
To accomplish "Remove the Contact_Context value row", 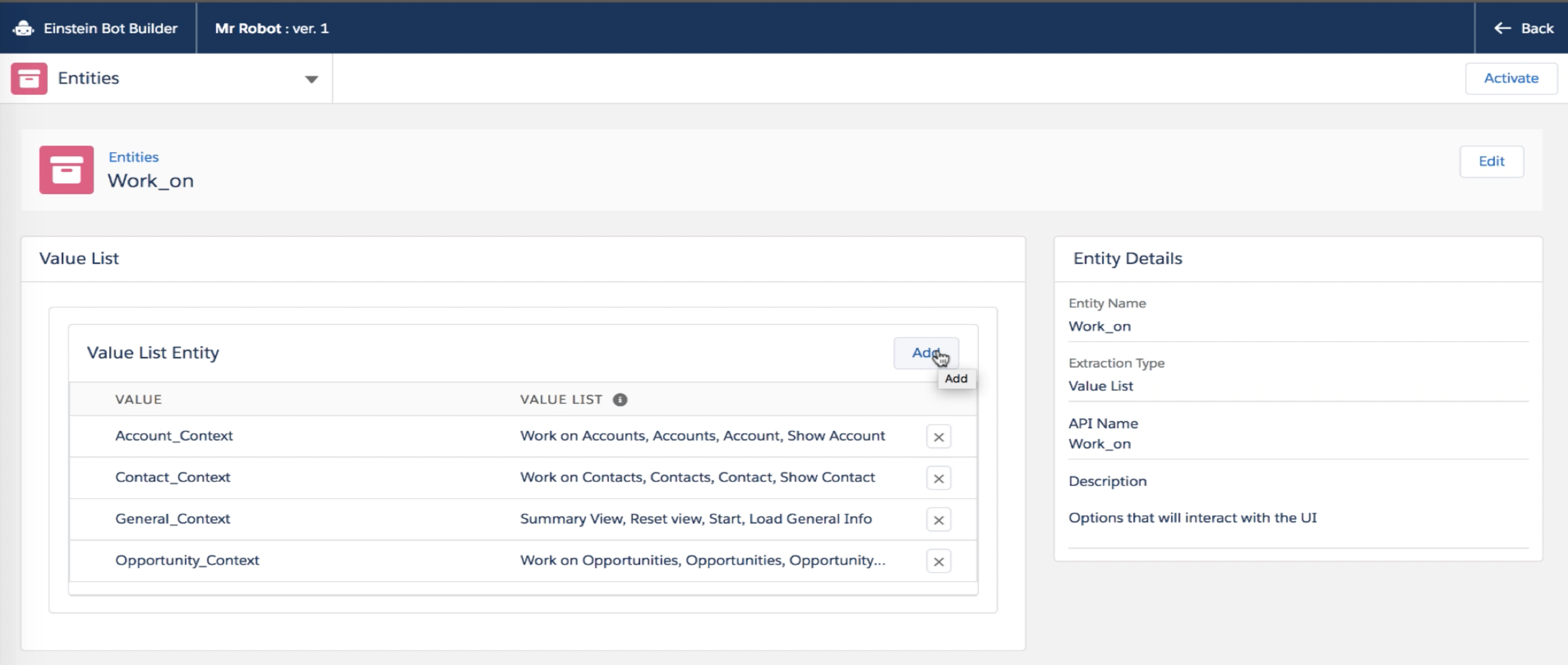I will (938, 478).
